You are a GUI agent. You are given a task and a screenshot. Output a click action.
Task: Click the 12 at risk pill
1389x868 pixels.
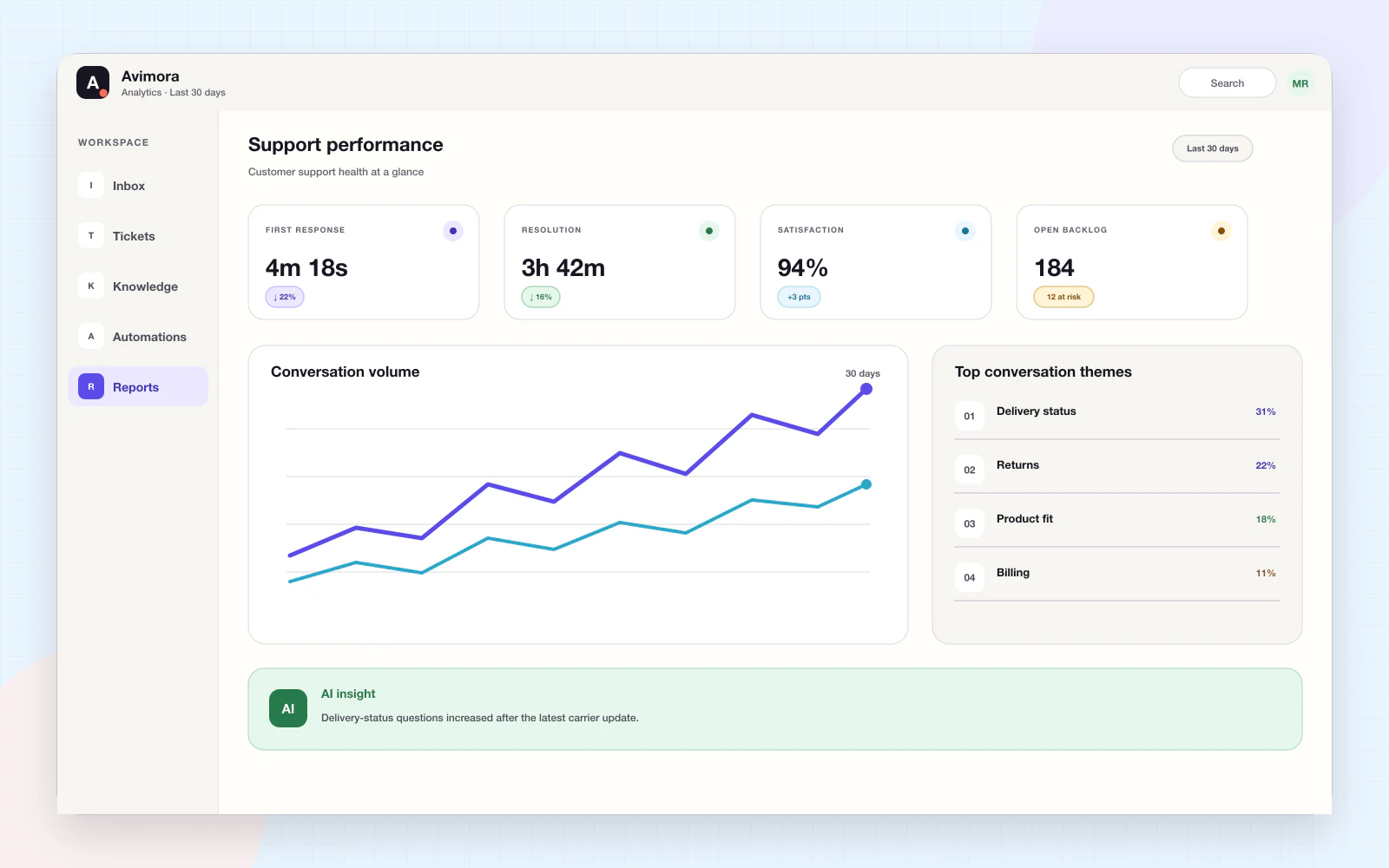coord(1063,297)
